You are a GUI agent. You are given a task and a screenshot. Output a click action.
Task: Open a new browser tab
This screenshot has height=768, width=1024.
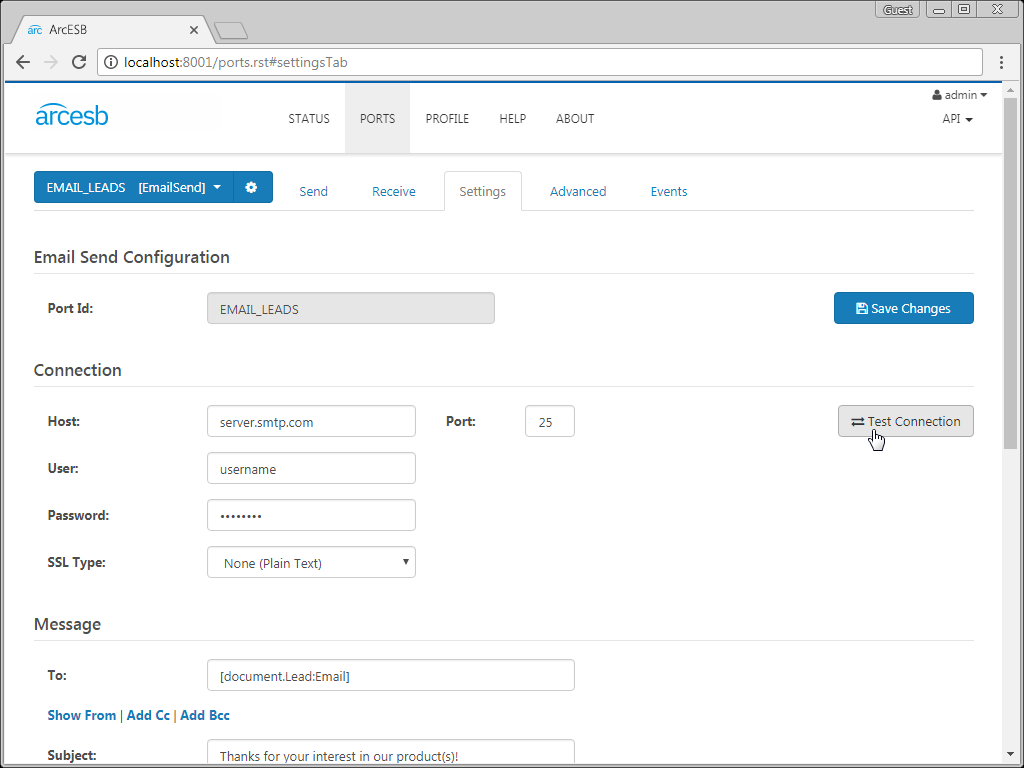point(231,30)
